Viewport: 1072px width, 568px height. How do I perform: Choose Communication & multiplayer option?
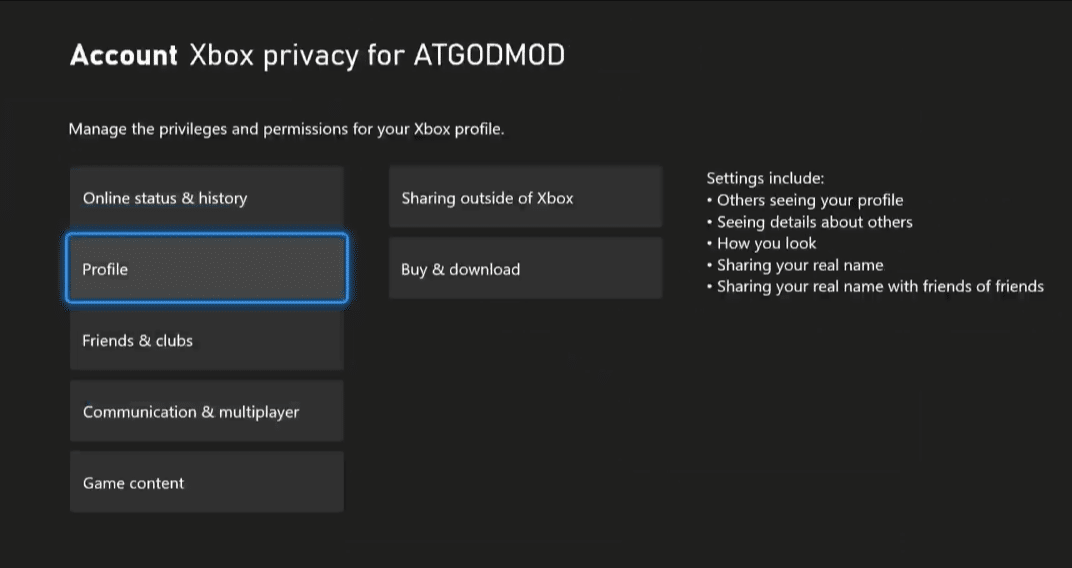click(206, 411)
